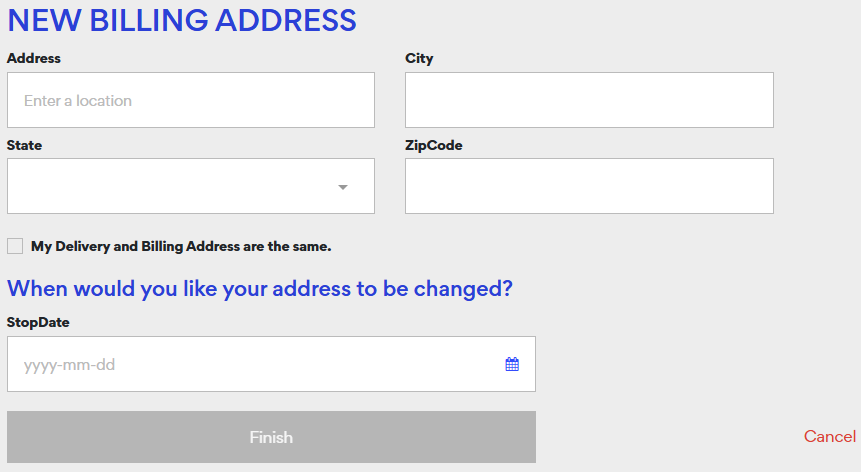Cancel the billing address change
The width and height of the screenshot is (861, 472).
(x=829, y=436)
